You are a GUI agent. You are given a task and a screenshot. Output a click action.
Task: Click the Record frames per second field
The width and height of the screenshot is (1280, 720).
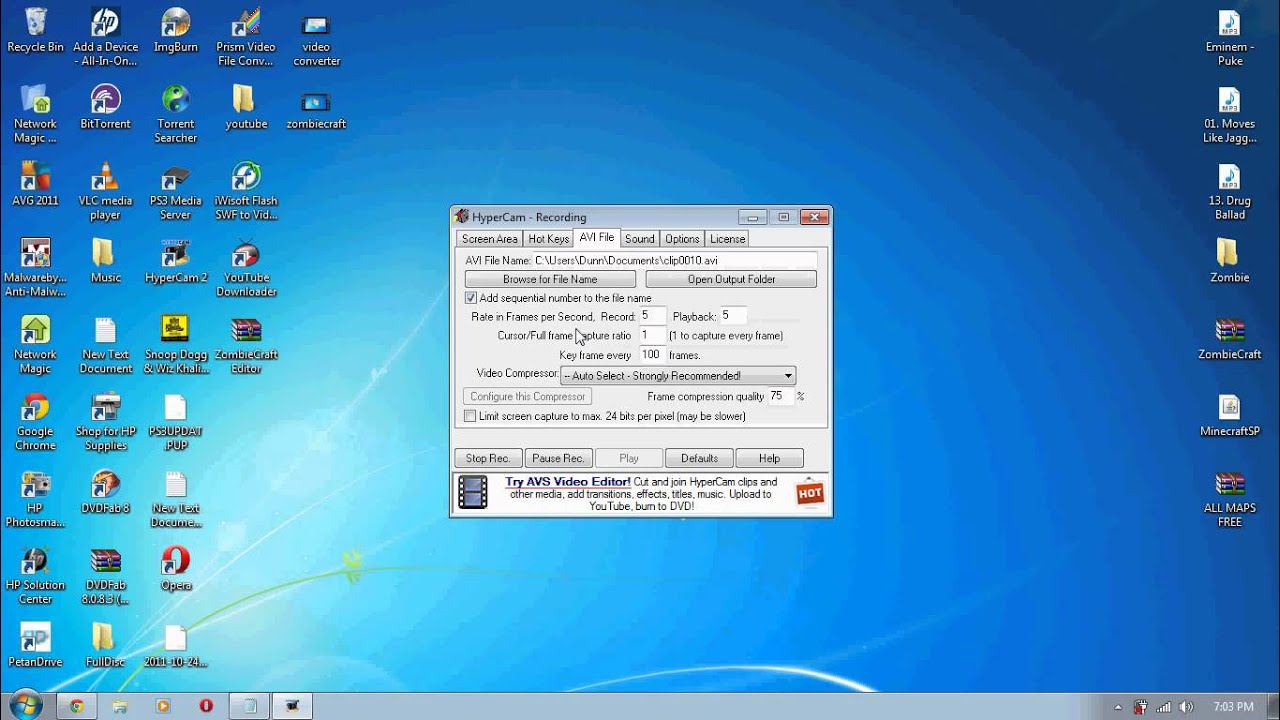652,316
